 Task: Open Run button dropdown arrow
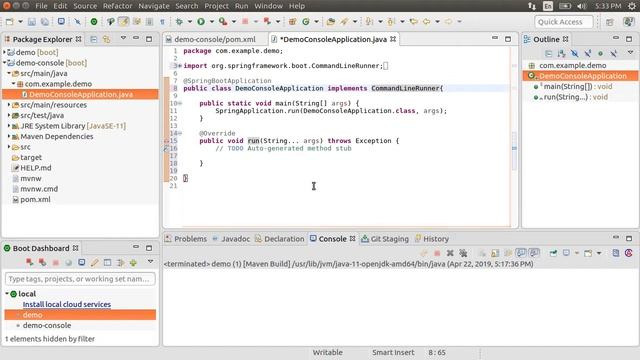[211, 22]
